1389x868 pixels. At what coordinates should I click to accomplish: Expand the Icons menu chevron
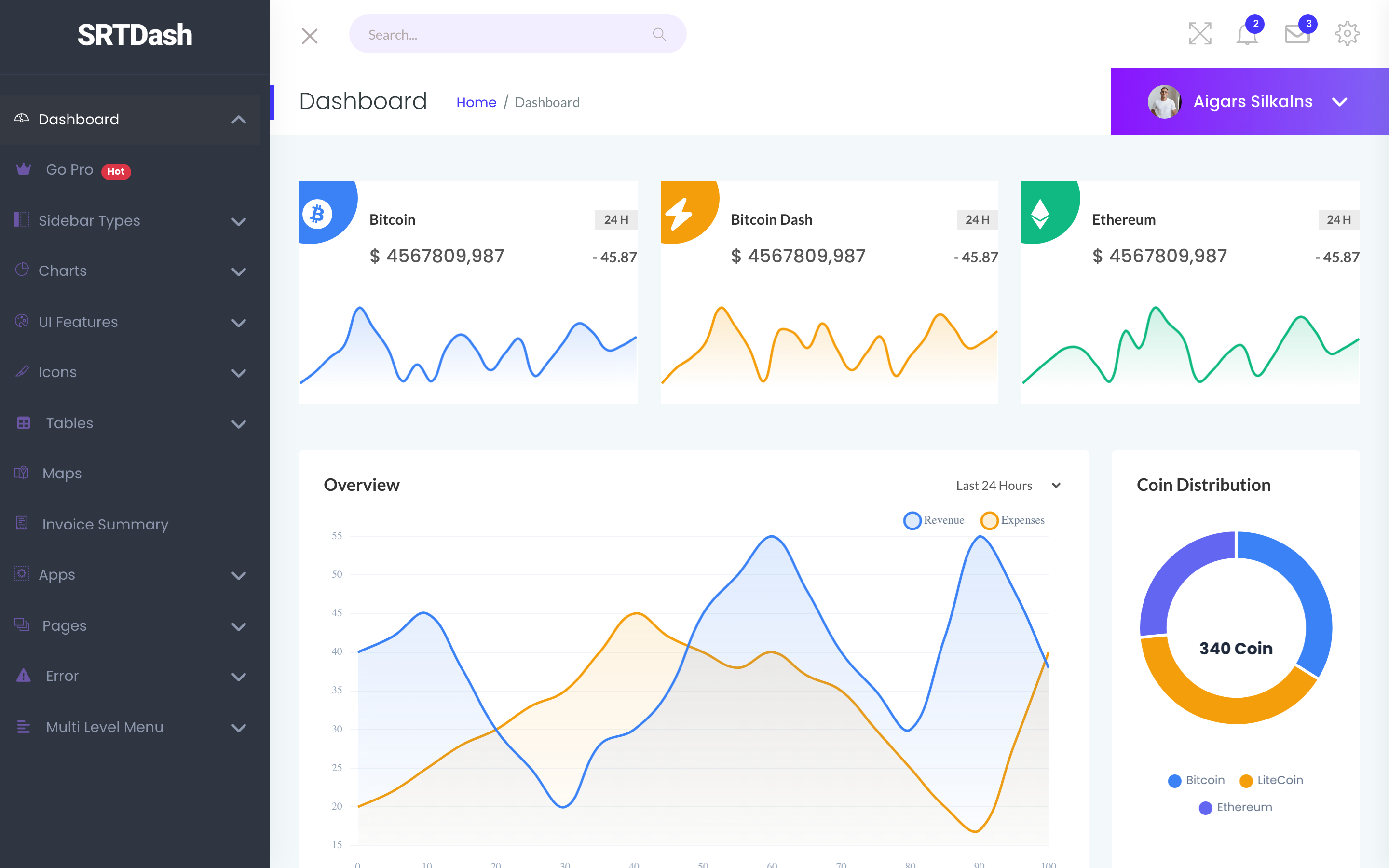point(239,373)
